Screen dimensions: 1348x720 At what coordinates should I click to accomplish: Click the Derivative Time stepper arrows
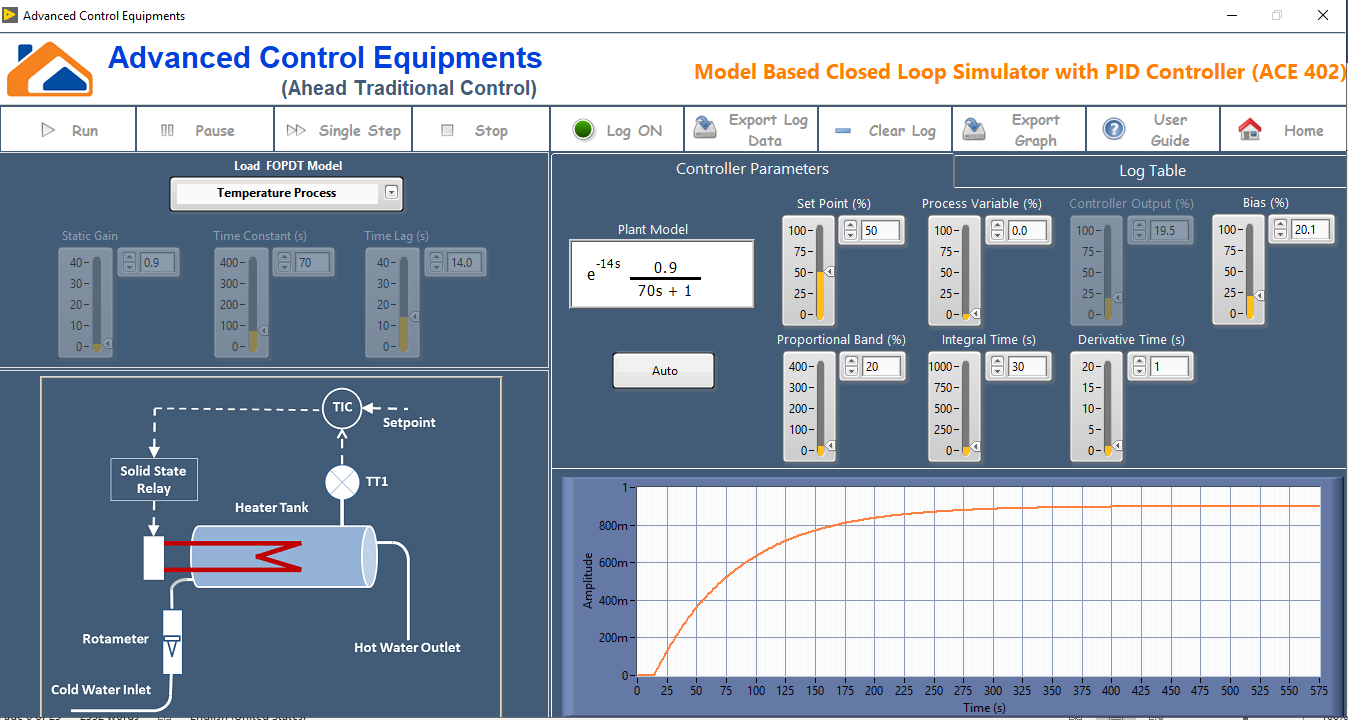point(1139,367)
